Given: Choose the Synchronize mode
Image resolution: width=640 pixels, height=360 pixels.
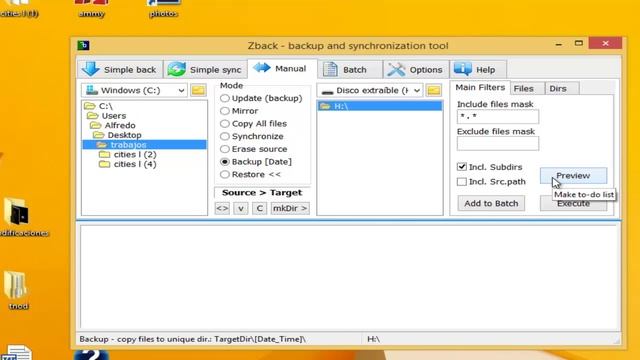Looking at the screenshot, I should tap(252, 136).
